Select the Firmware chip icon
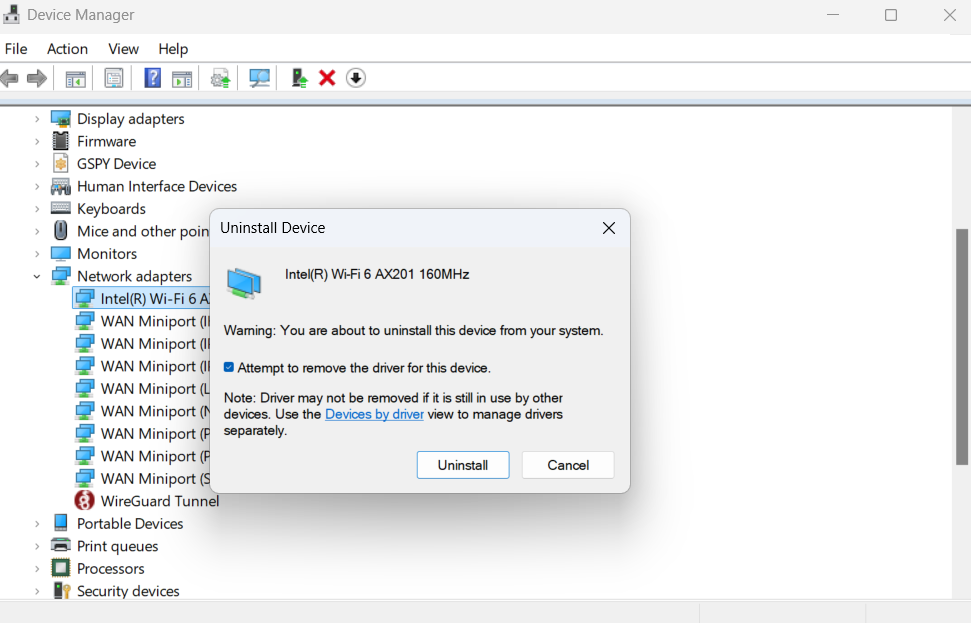The height and width of the screenshot is (623, 971). (x=61, y=141)
